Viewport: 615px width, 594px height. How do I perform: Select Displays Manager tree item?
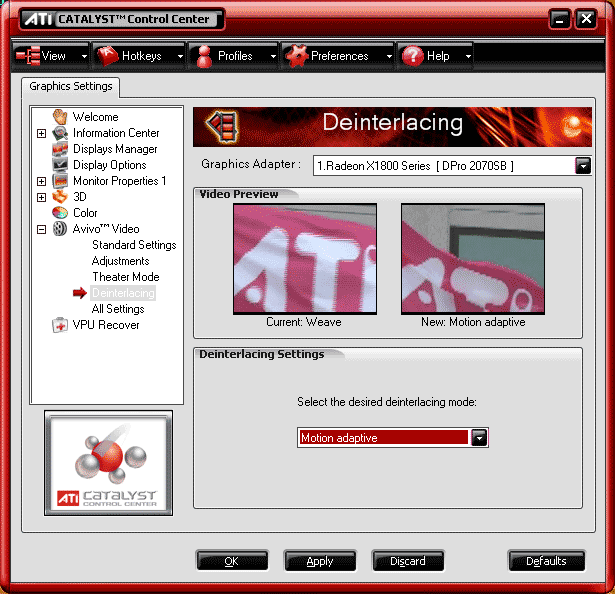(x=115, y=149)
